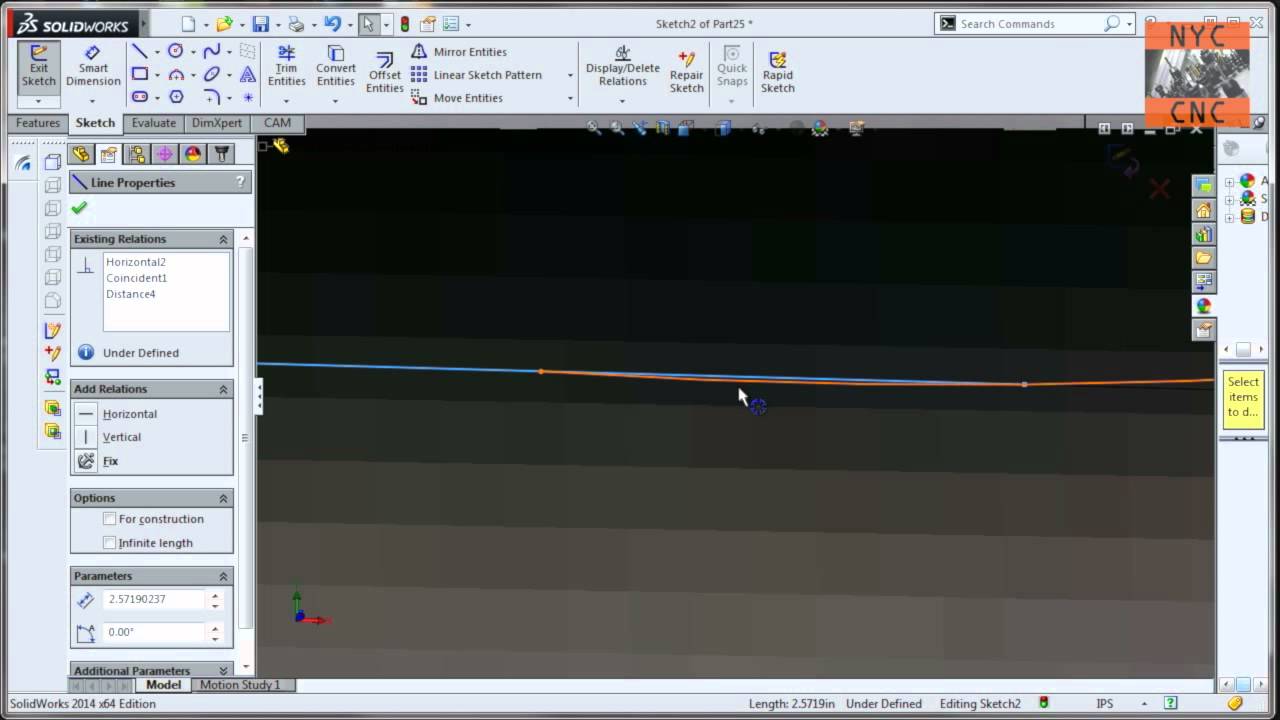Click Linear Sketch Pattern
1280x720 pixels.
click(477, 75)
